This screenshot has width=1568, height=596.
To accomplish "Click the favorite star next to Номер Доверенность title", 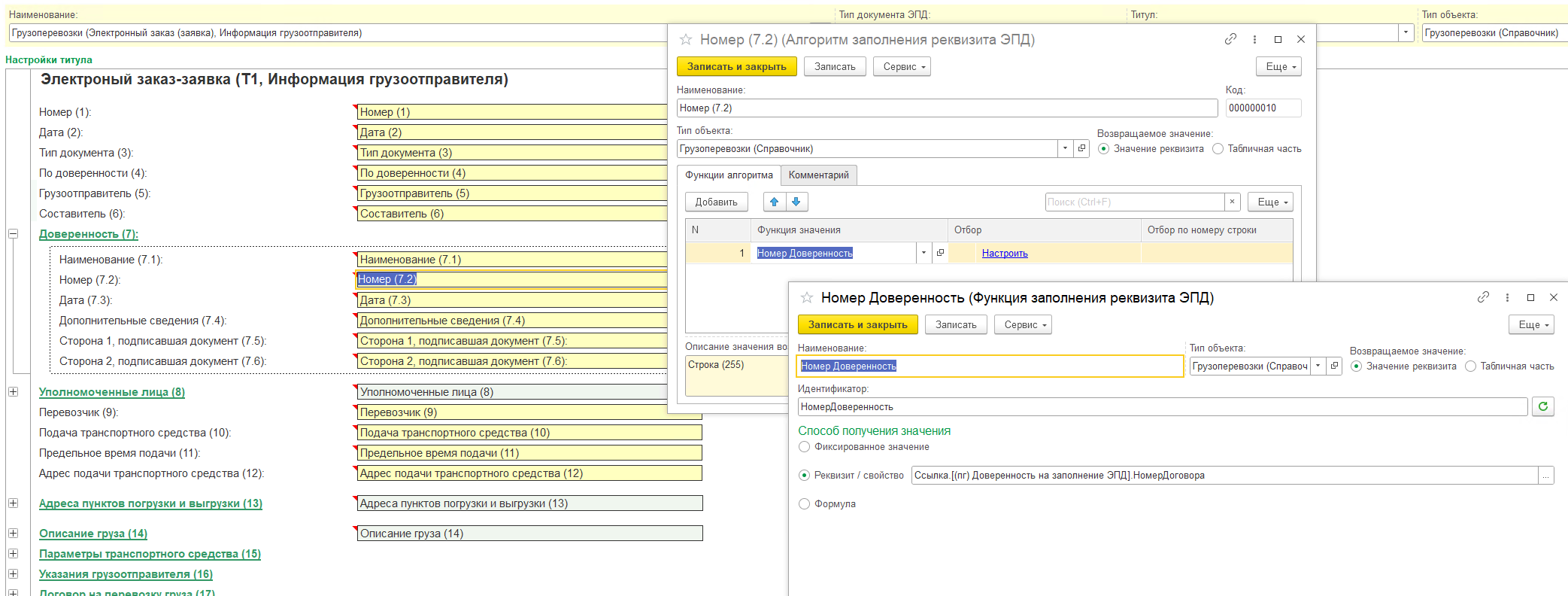I will click(807, 297).
